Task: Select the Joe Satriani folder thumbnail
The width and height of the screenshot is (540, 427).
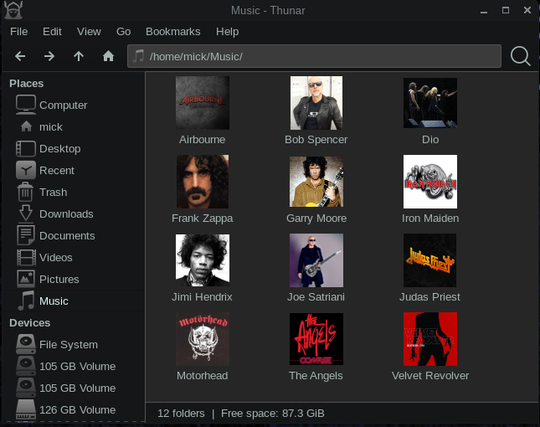Action: click(x=316, y=260)
